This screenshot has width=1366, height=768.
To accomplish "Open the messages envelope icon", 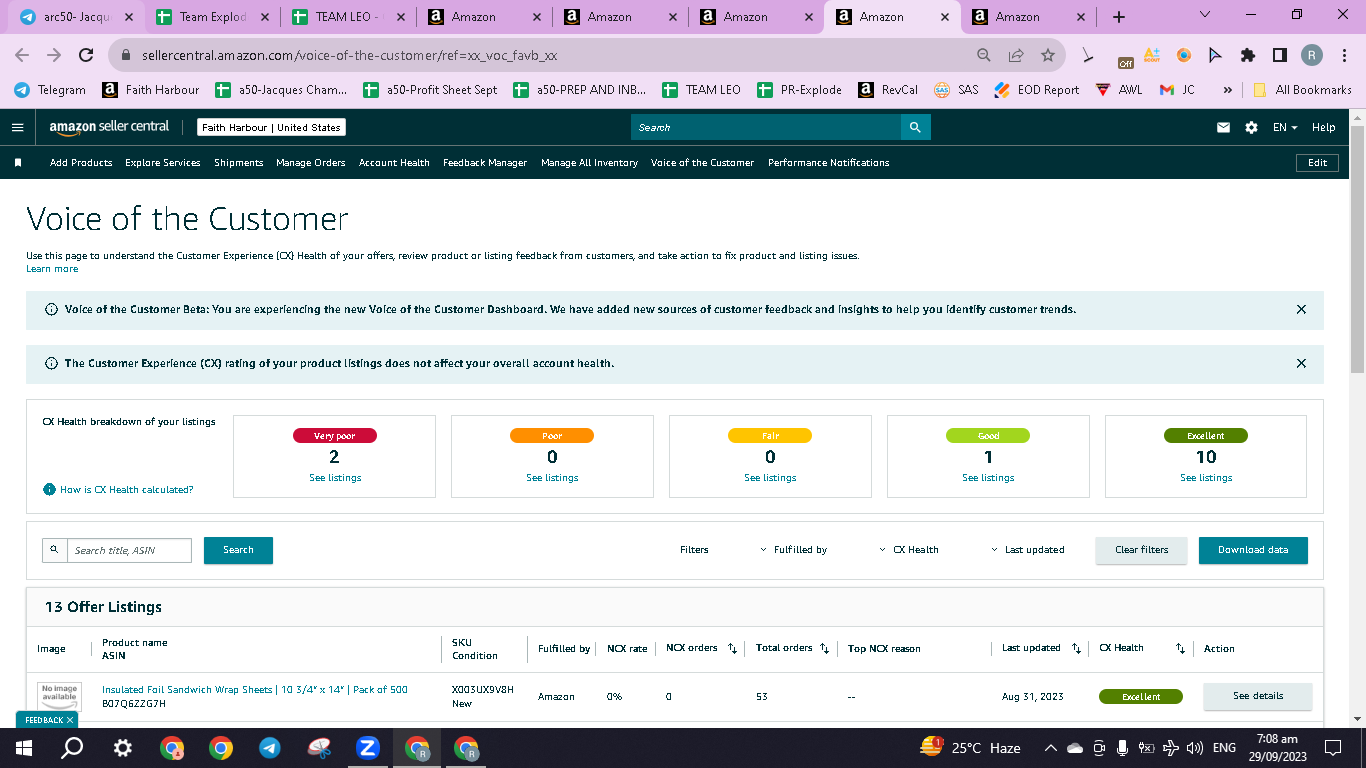I will (1223, 127).
